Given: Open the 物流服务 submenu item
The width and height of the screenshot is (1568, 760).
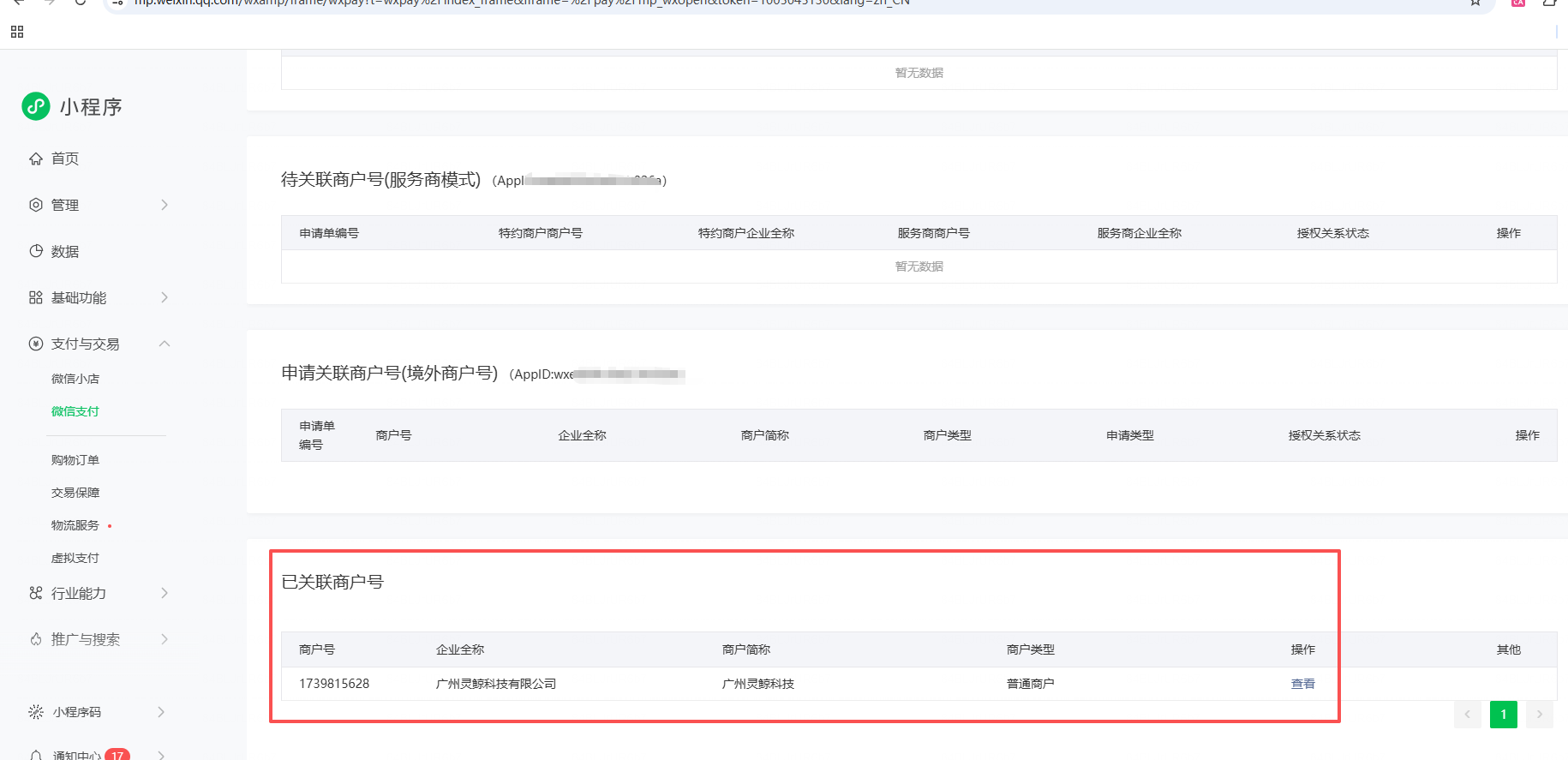Looking at the screenshot, I should (75, 525).
